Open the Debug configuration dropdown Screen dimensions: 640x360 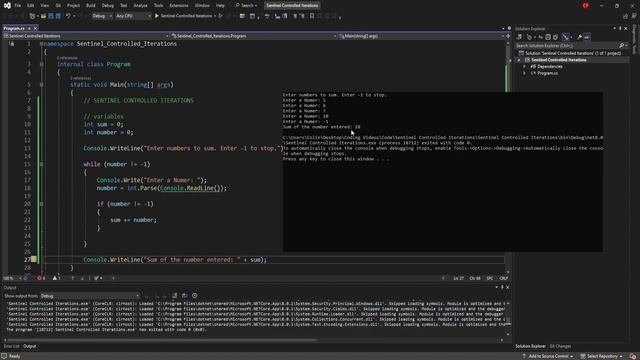coord(102,16)
